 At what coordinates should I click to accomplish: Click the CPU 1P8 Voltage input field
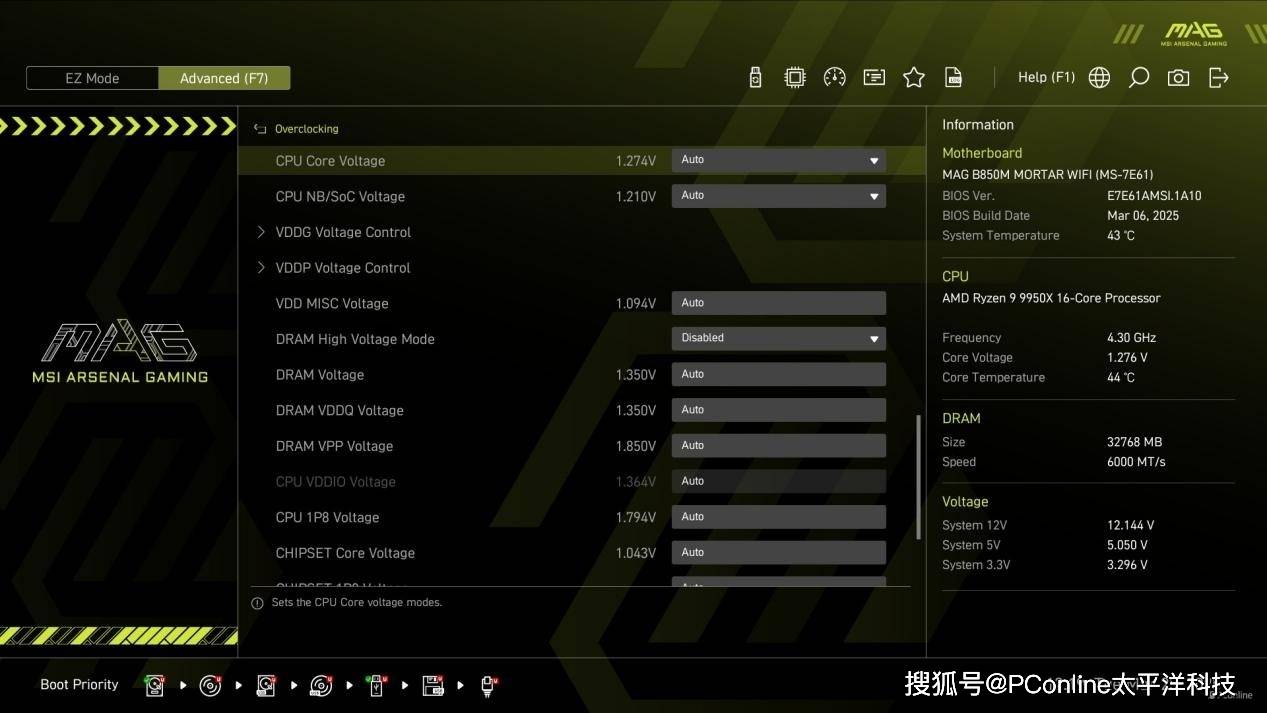click(778, 517)
